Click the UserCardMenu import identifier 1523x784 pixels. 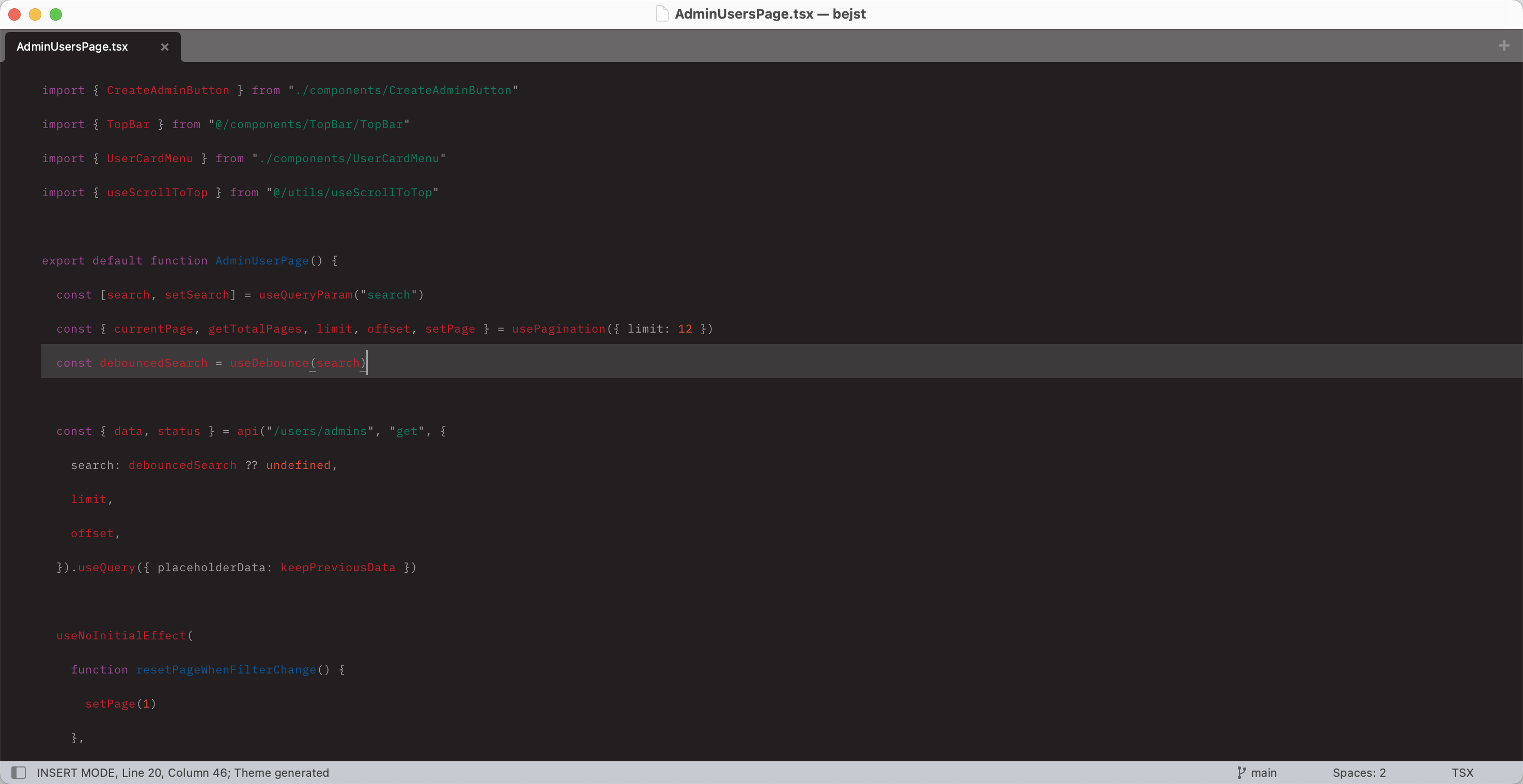pos(150,158)
